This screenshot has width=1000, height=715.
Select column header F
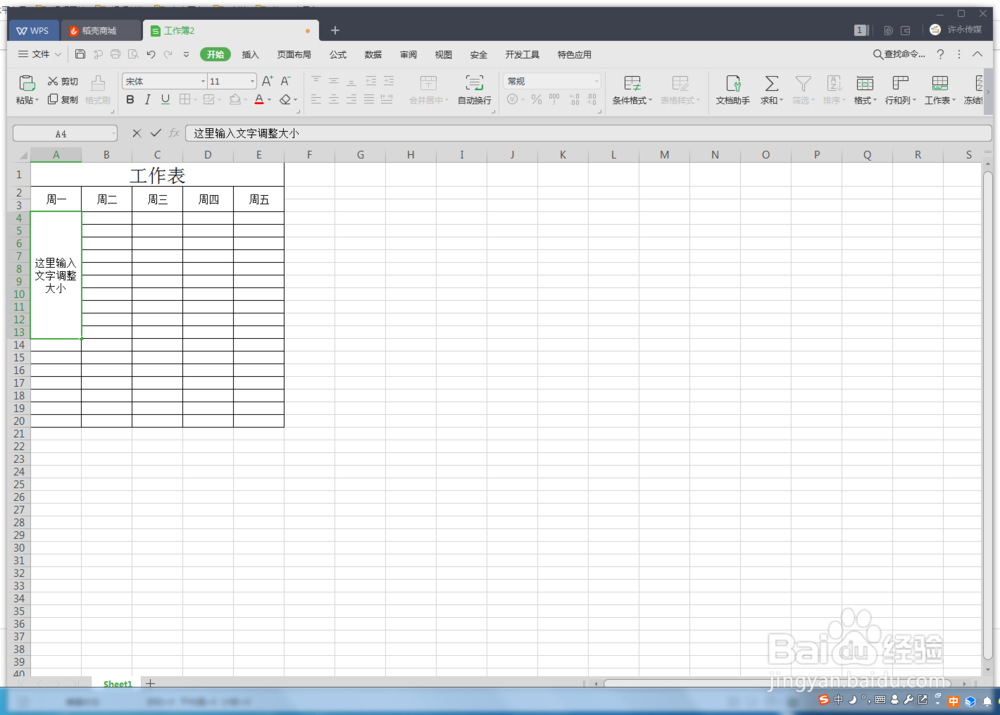(309, 154)
